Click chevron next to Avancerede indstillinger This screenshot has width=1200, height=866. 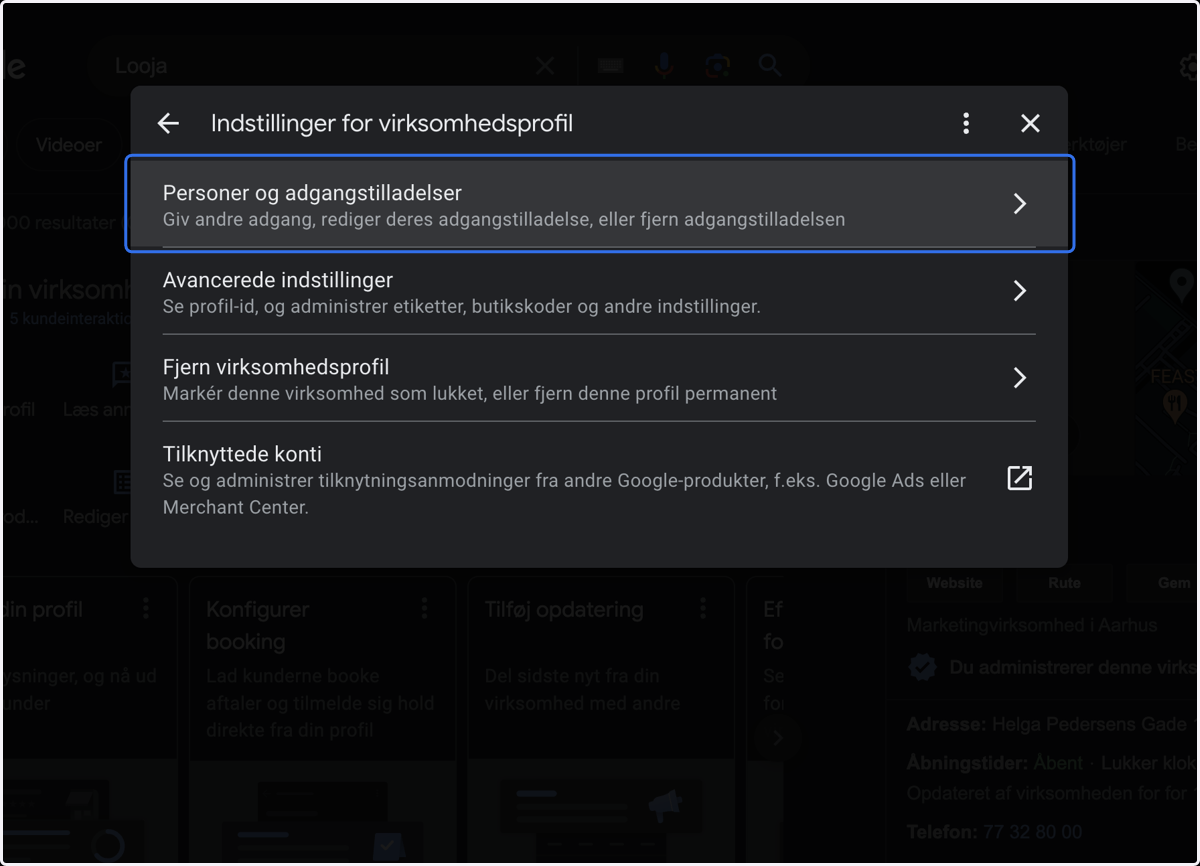[x=1020, y=291]
